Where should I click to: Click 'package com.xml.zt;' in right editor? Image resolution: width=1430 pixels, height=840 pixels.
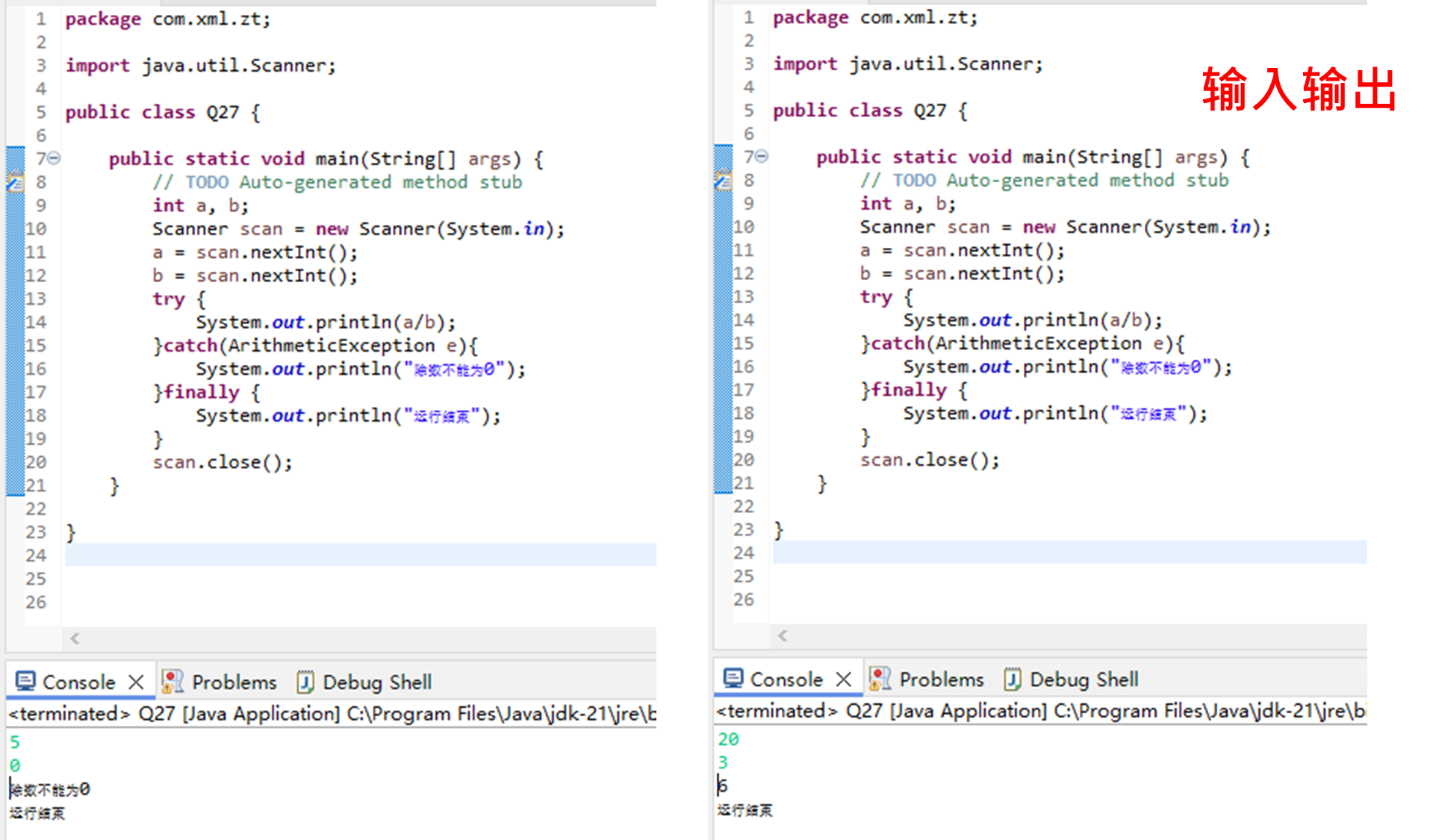[x=875, y=18]
